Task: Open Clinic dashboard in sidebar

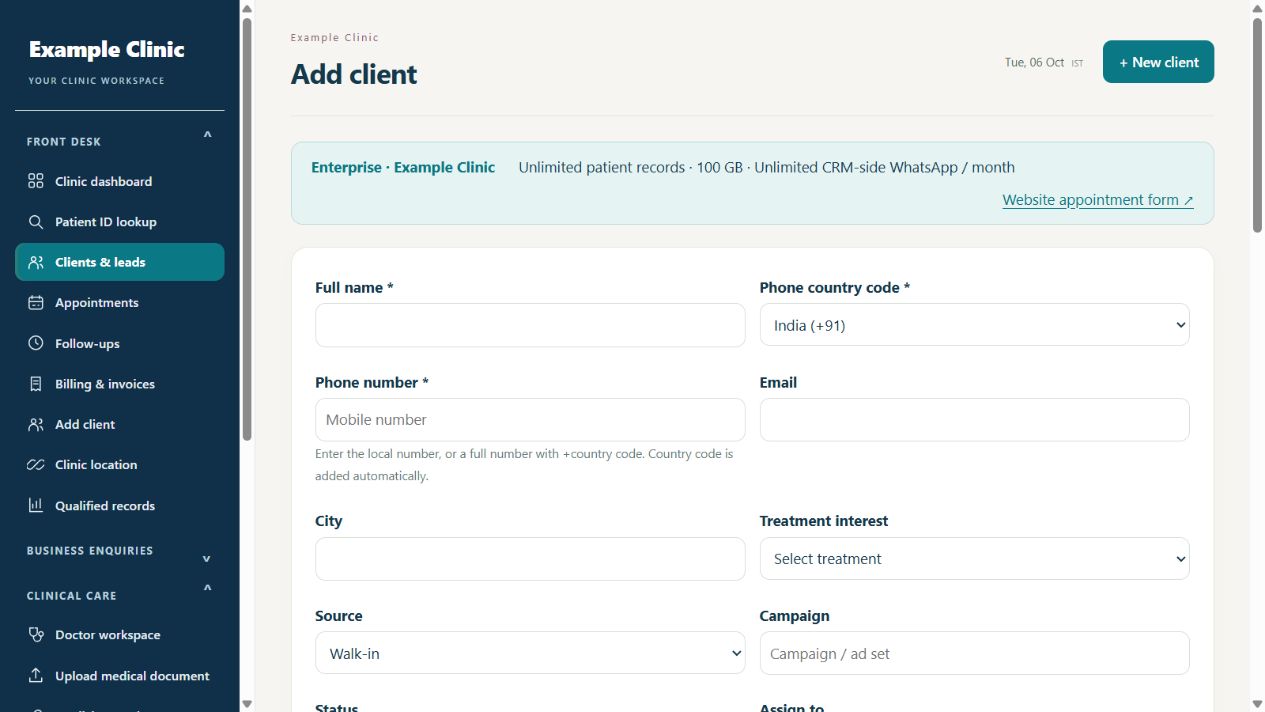Action: [x=120, y=181]
